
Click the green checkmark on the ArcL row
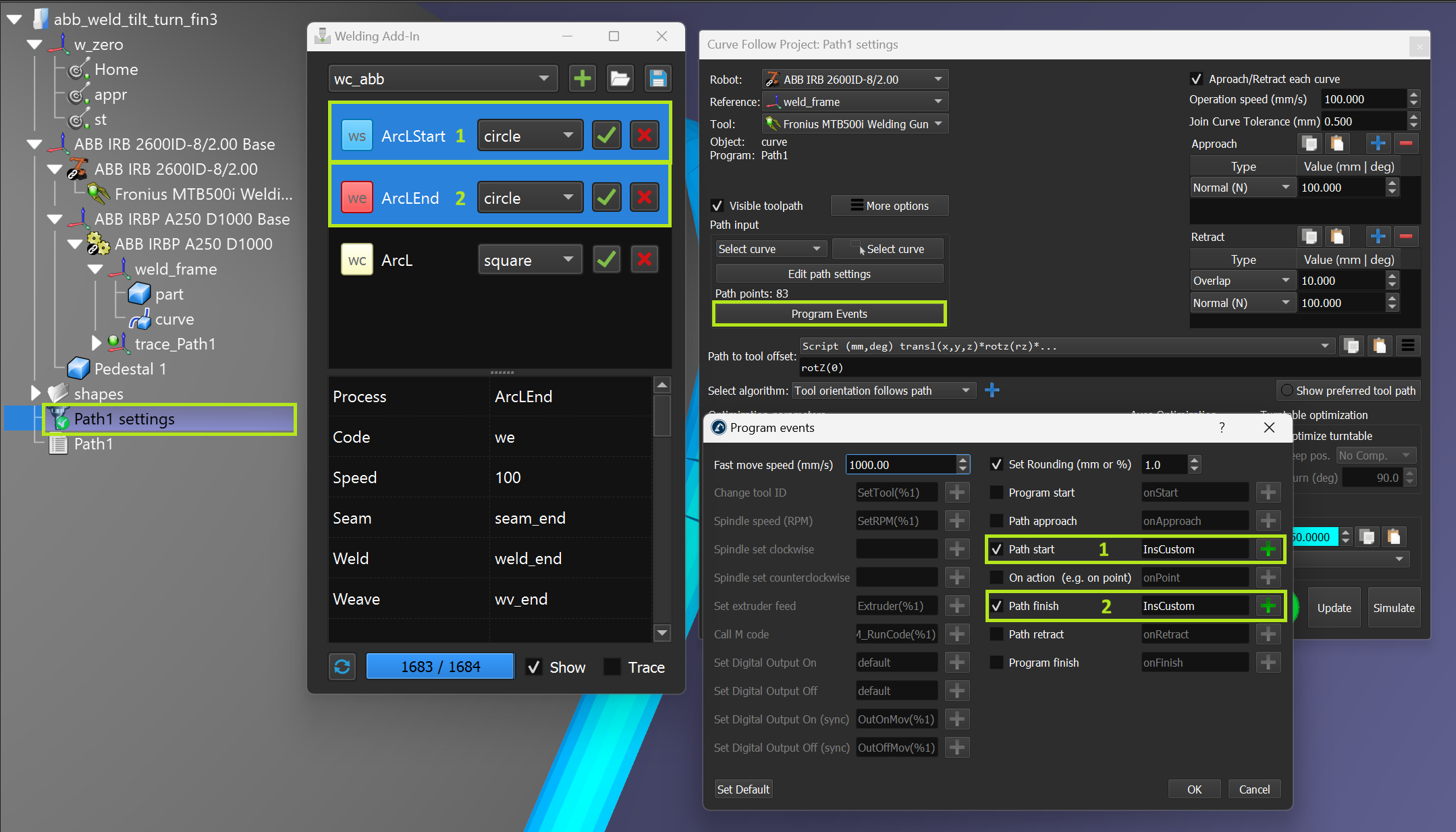606,260
